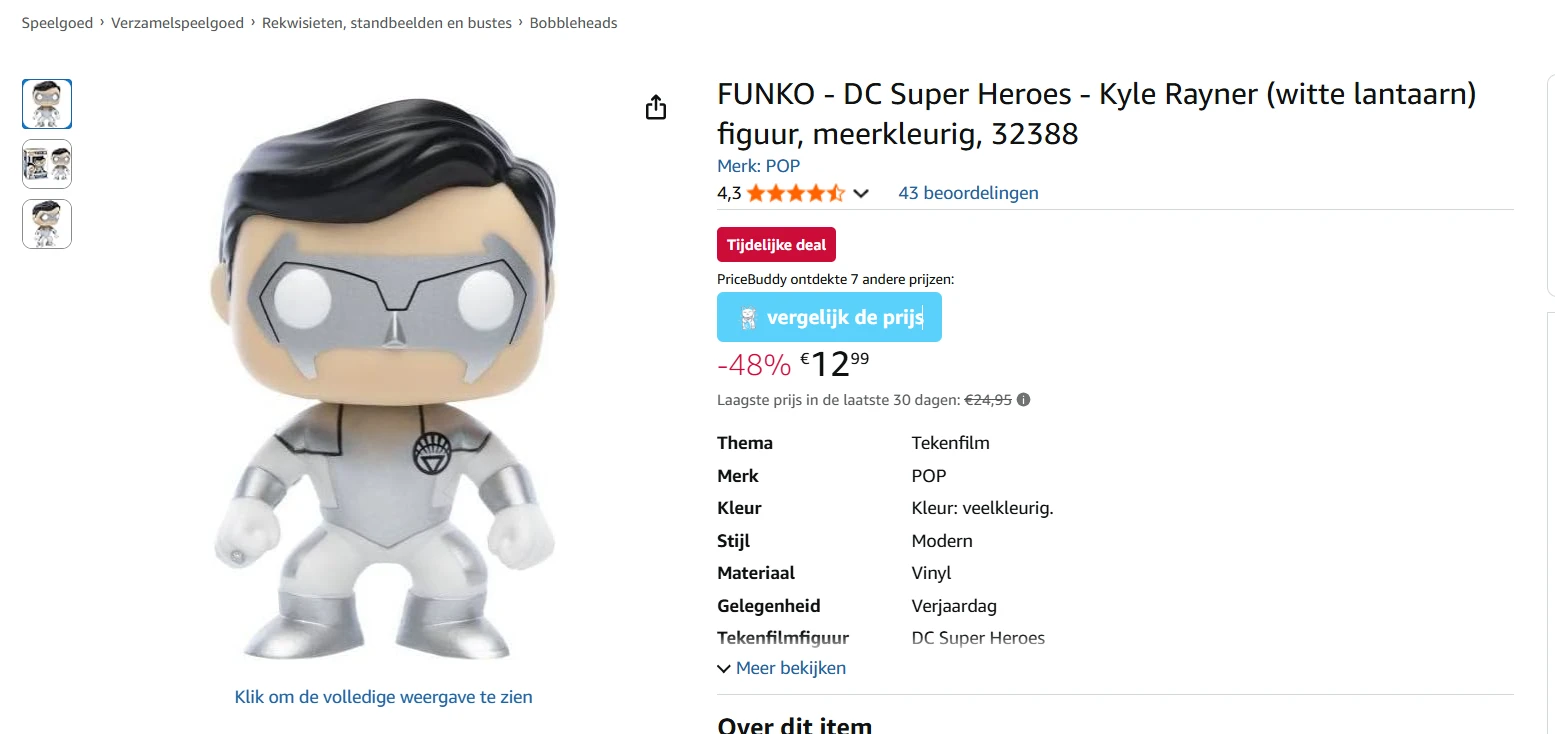Click the large Kyle Rayner figure image
This screenshot has width=1555, height=734.
point(384,380)
